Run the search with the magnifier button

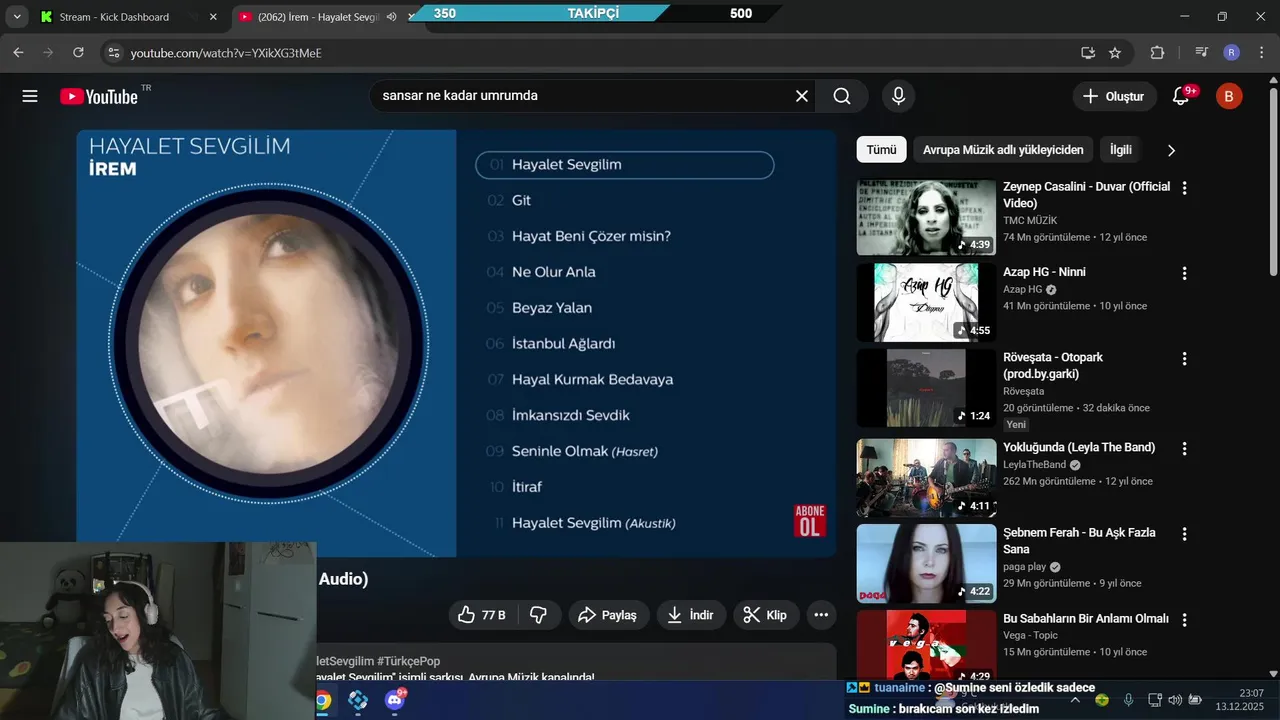pyautogui.click(x=842, y=96)
